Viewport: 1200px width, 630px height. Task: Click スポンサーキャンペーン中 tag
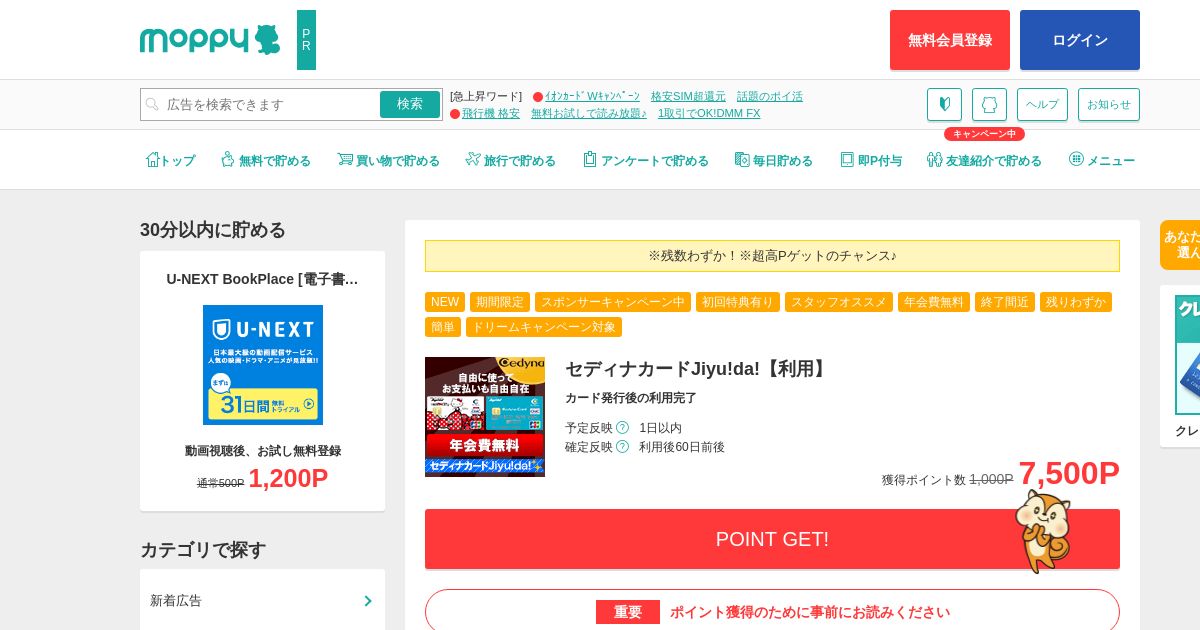[x=613, y=302]
